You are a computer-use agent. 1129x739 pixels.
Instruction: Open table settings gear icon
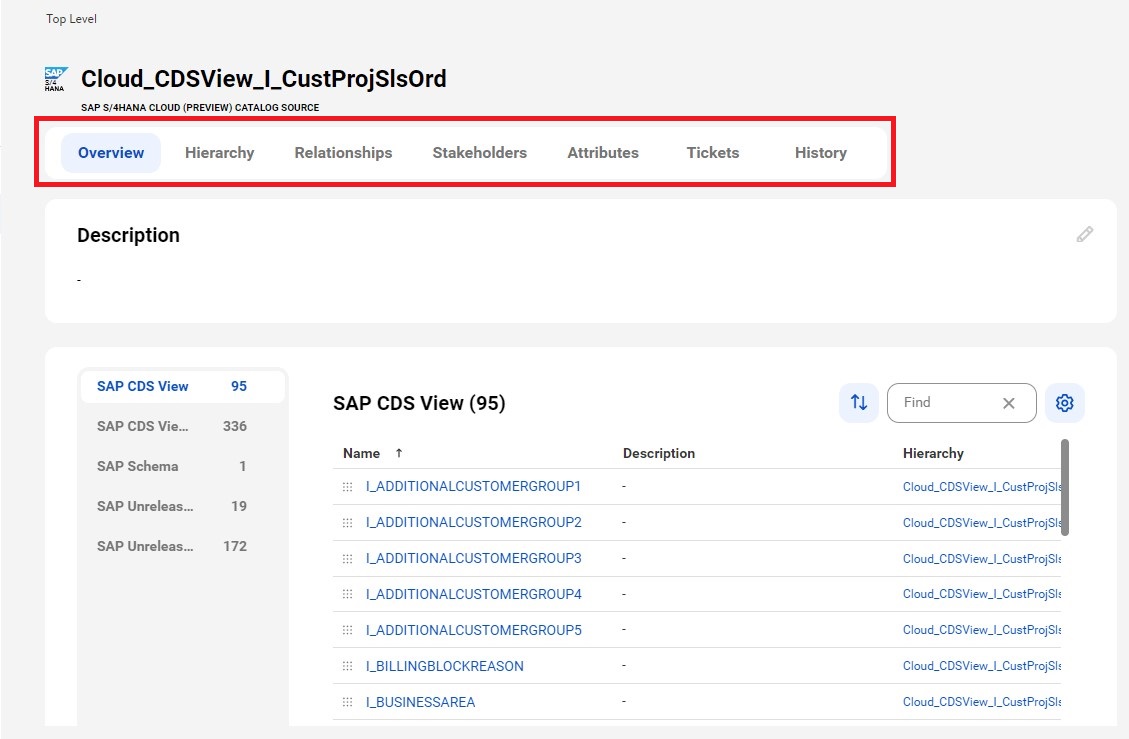tap(1064, 403)
